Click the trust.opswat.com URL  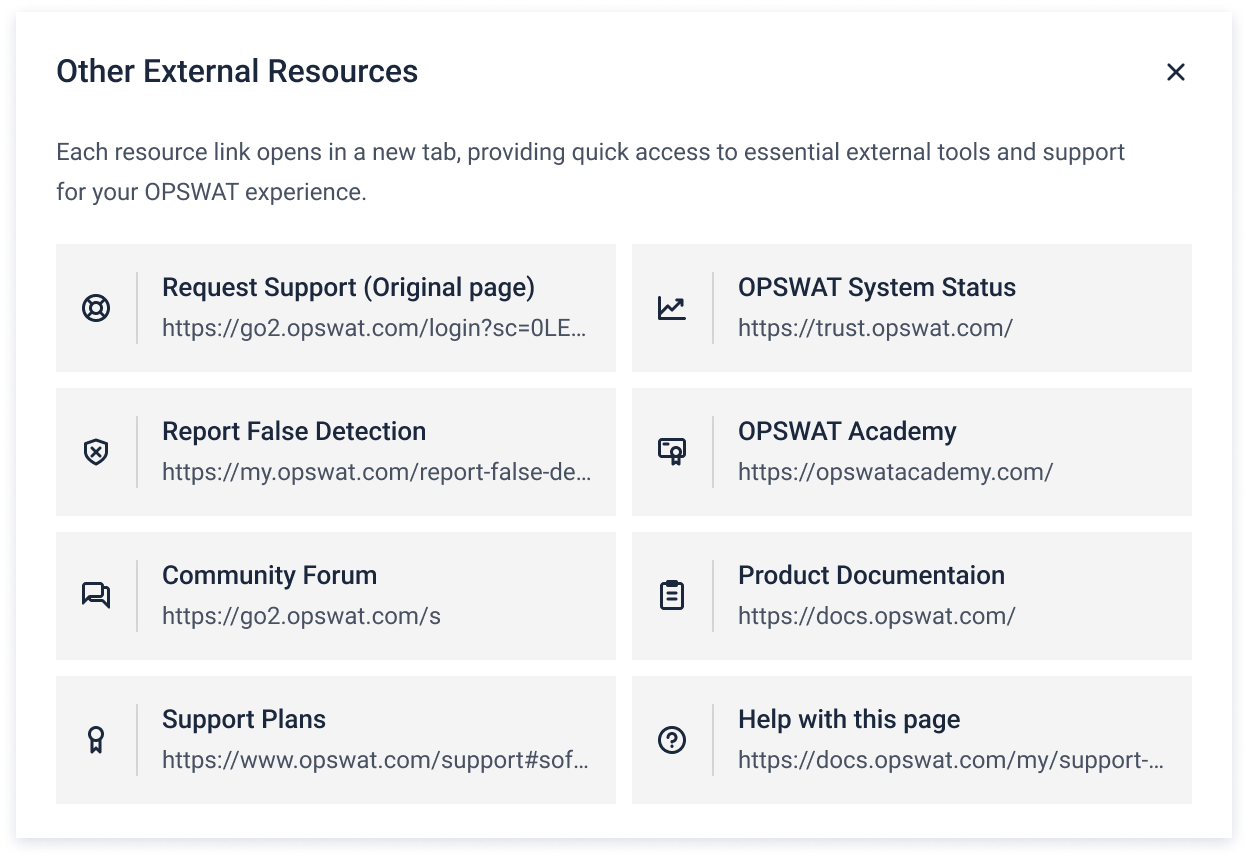click(x=875, y=328)
